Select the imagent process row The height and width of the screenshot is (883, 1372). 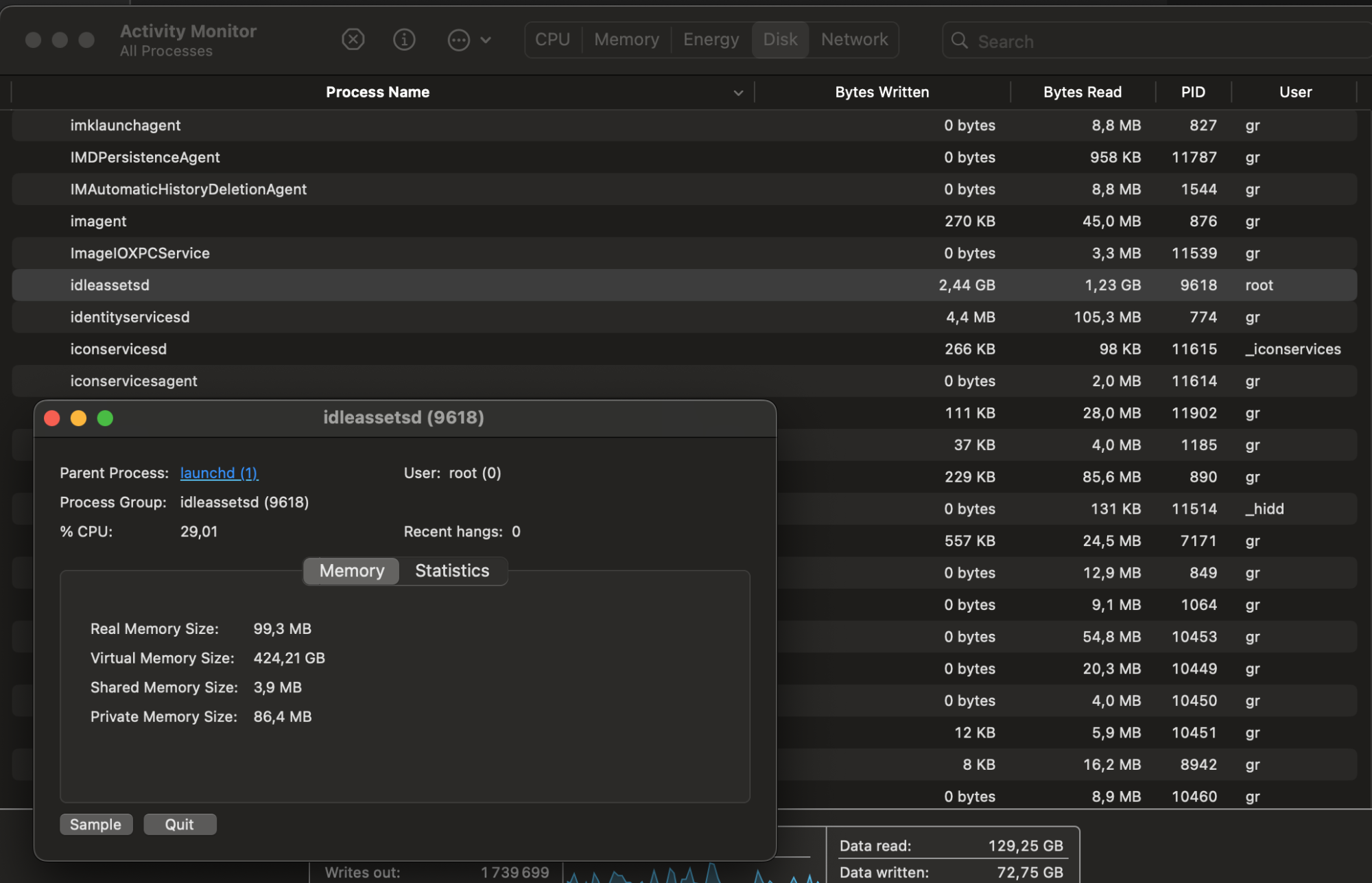click(684, 221)
